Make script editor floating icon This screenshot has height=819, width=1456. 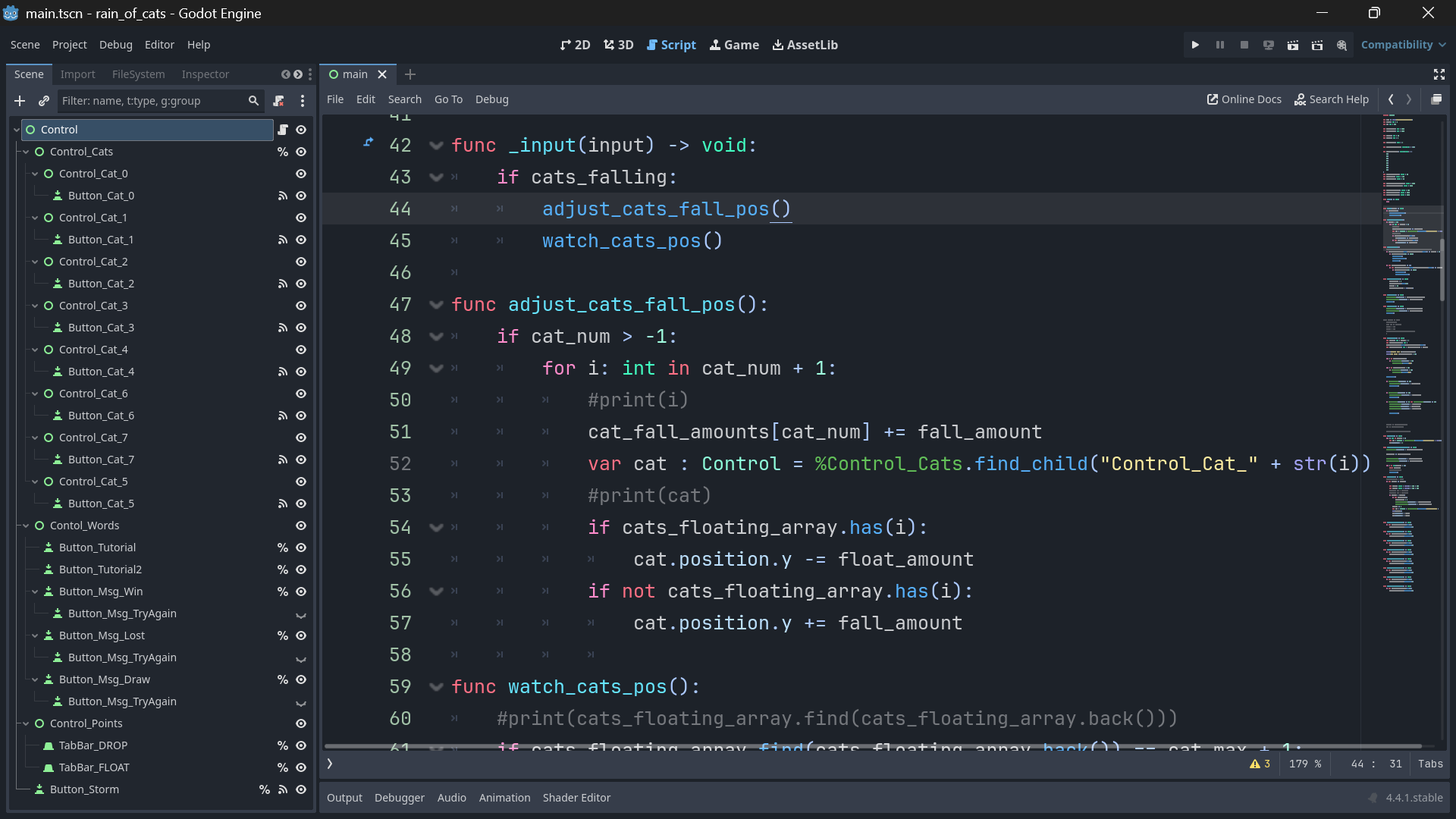[x=1436, y=99]
